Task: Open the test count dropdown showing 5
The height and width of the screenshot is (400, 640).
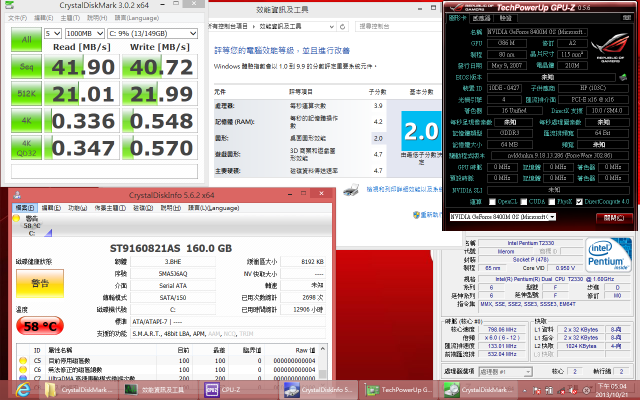Action: click(53, 33)
